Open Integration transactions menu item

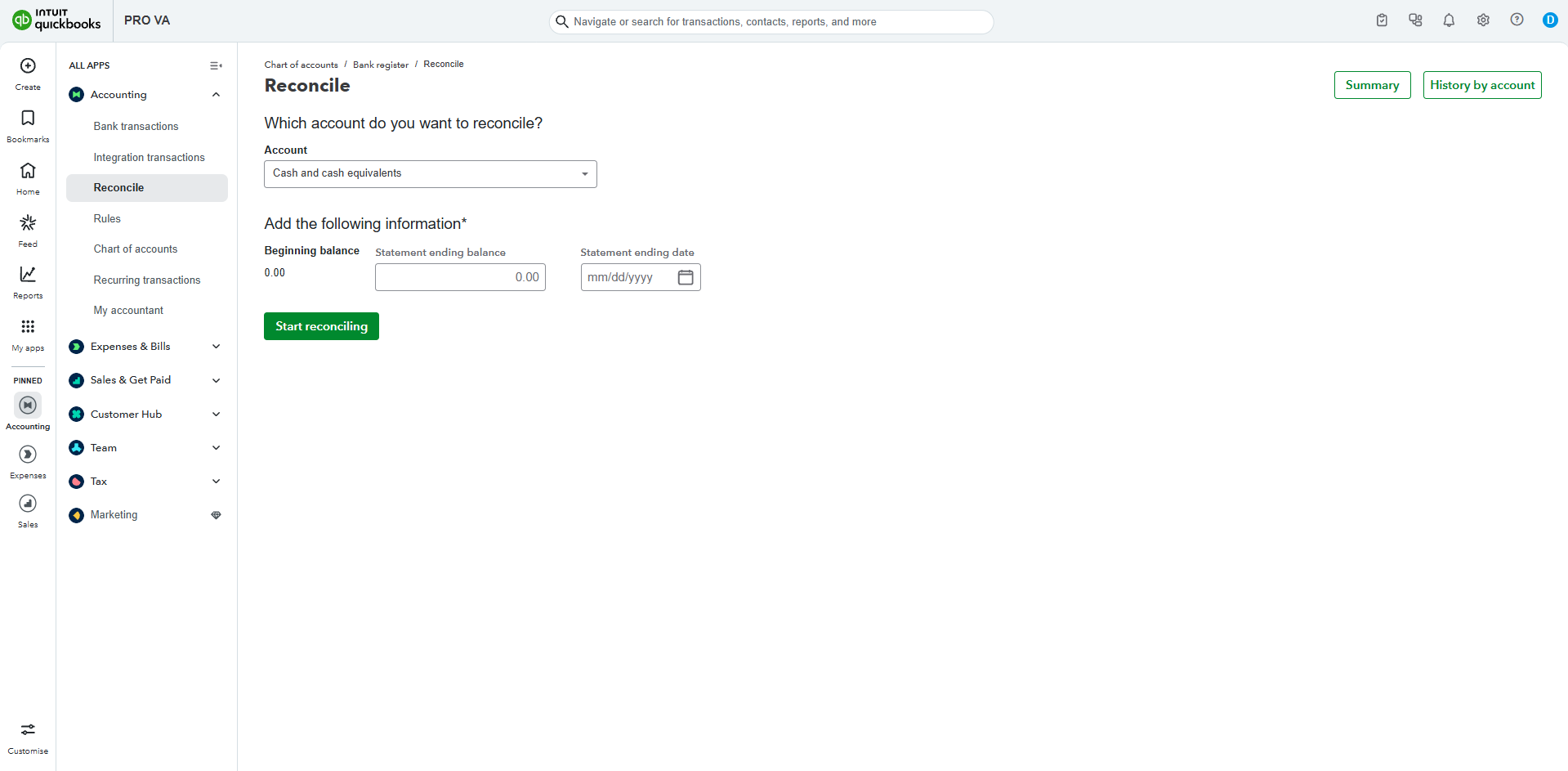coord(149,158)
